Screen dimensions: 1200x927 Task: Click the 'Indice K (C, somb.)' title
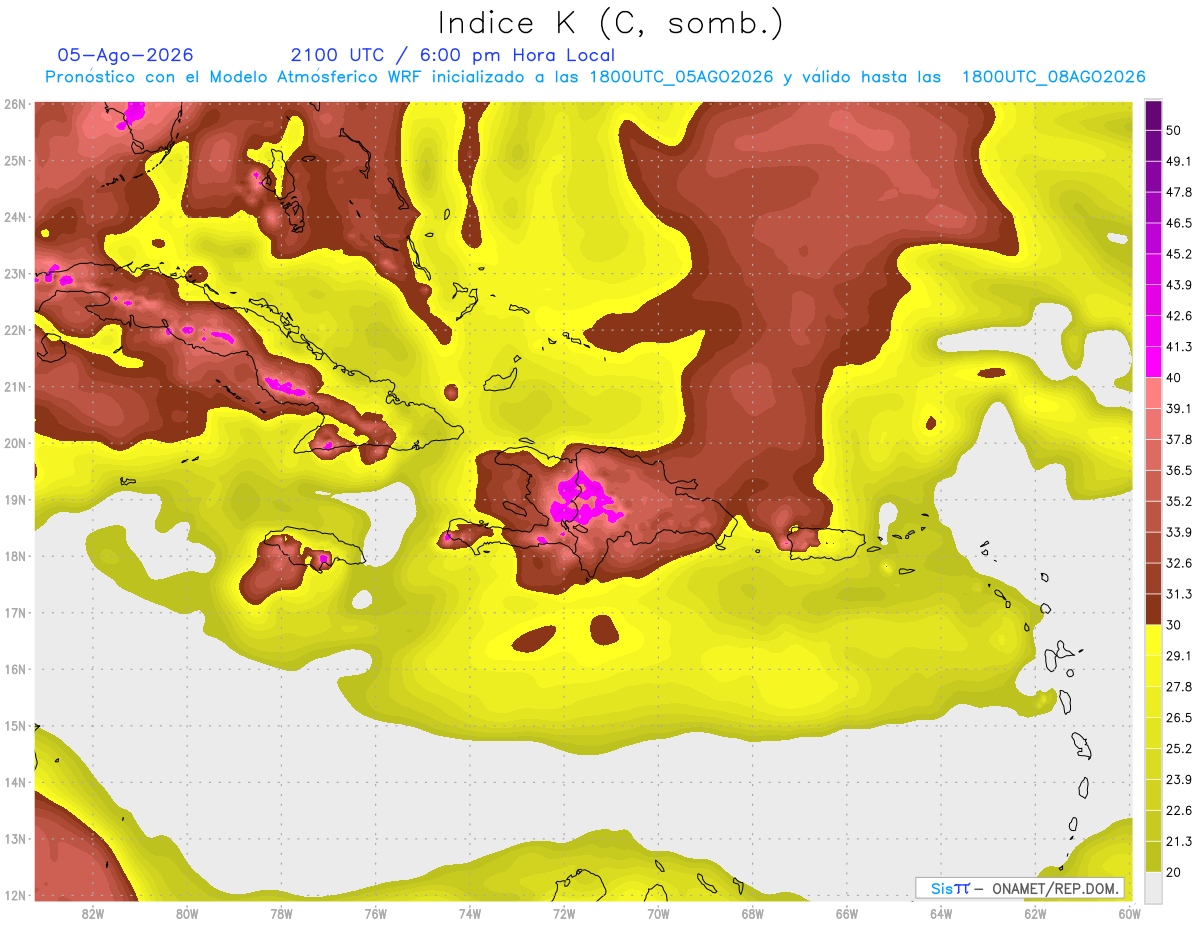tap(610, 23)
